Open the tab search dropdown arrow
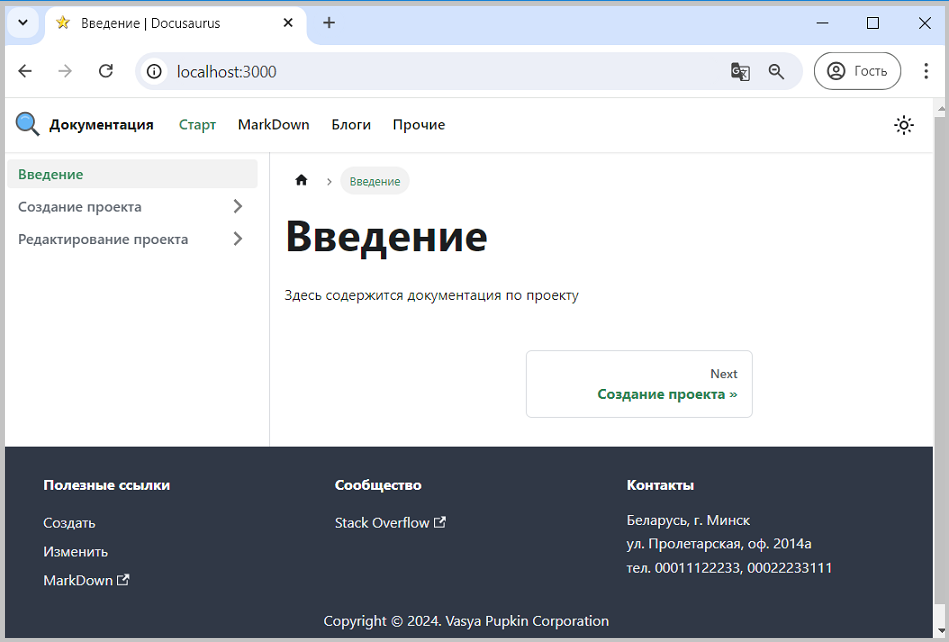 click(23, 23)
